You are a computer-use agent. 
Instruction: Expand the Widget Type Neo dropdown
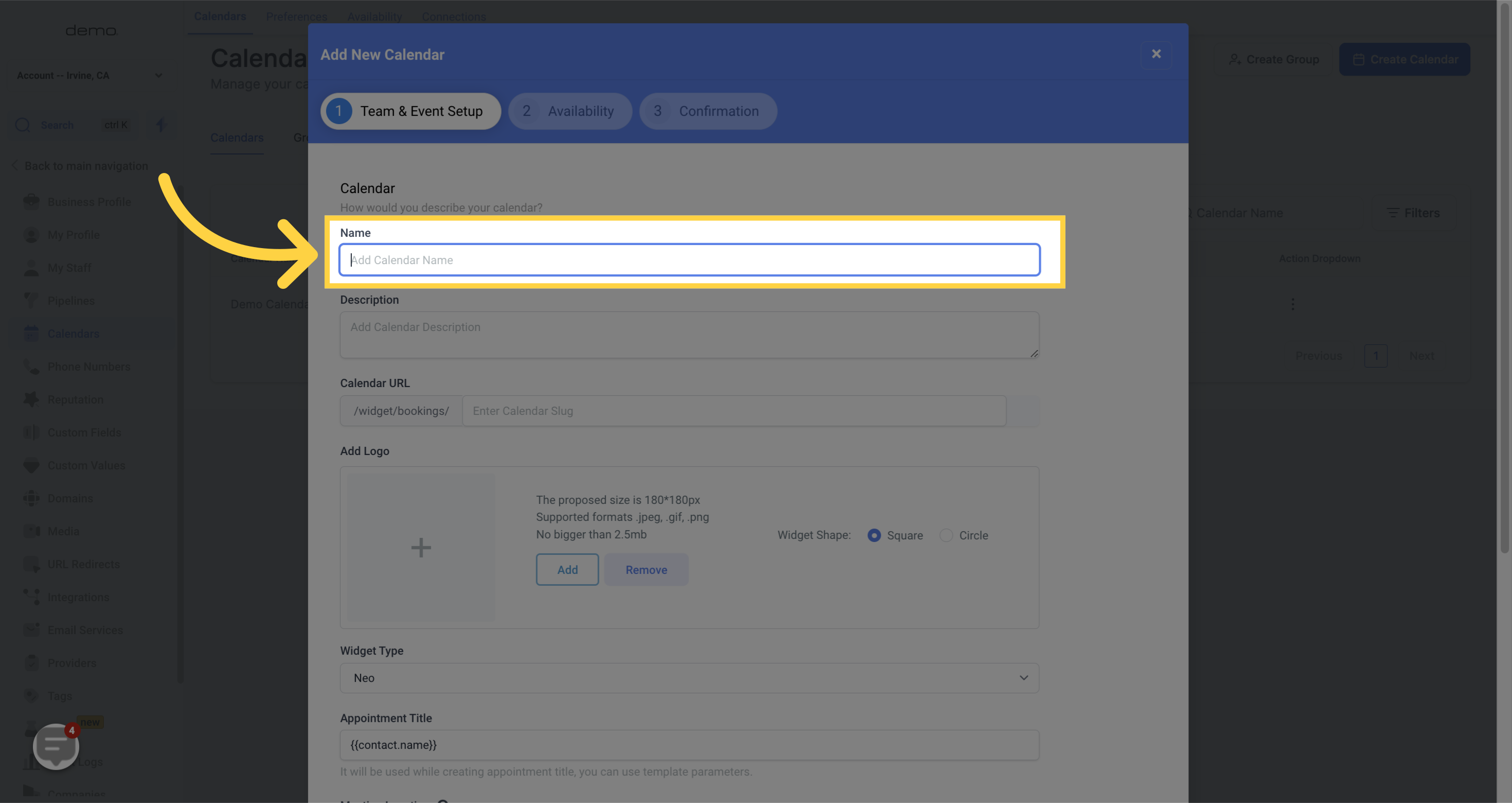(x=689, y=678)
